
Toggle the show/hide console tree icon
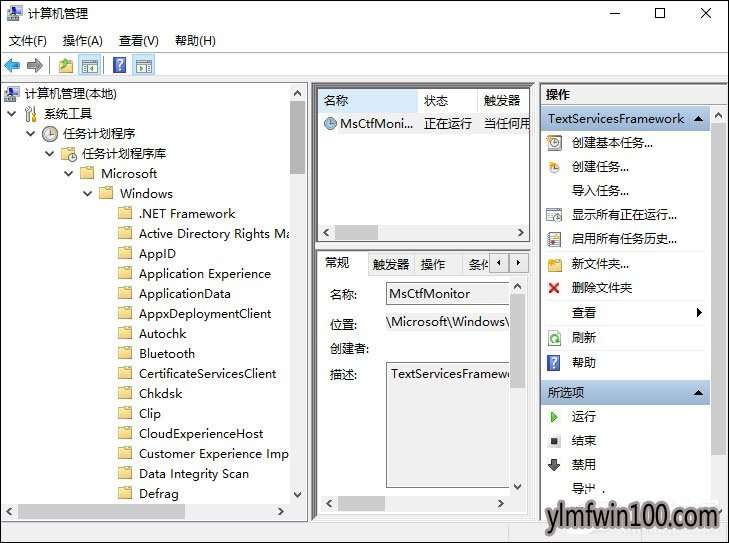click(90, 66)
